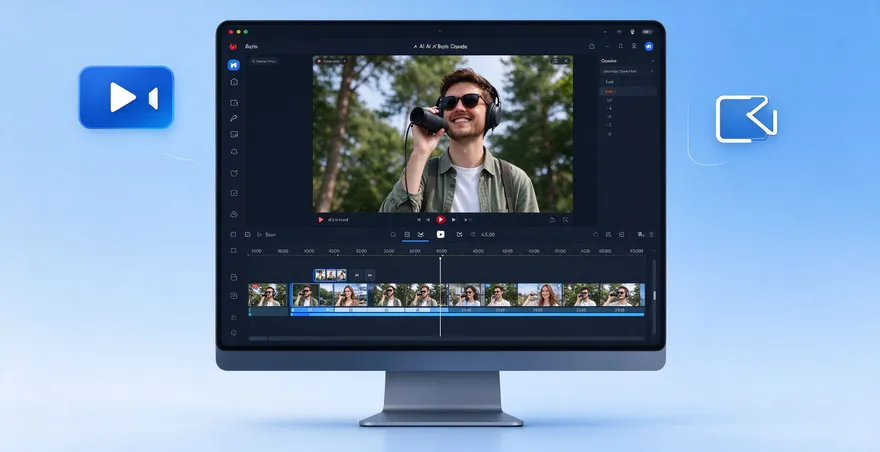Click the share arrow icon below the preview
Viewport: 880px width, 452px height.
click(552, 220)
